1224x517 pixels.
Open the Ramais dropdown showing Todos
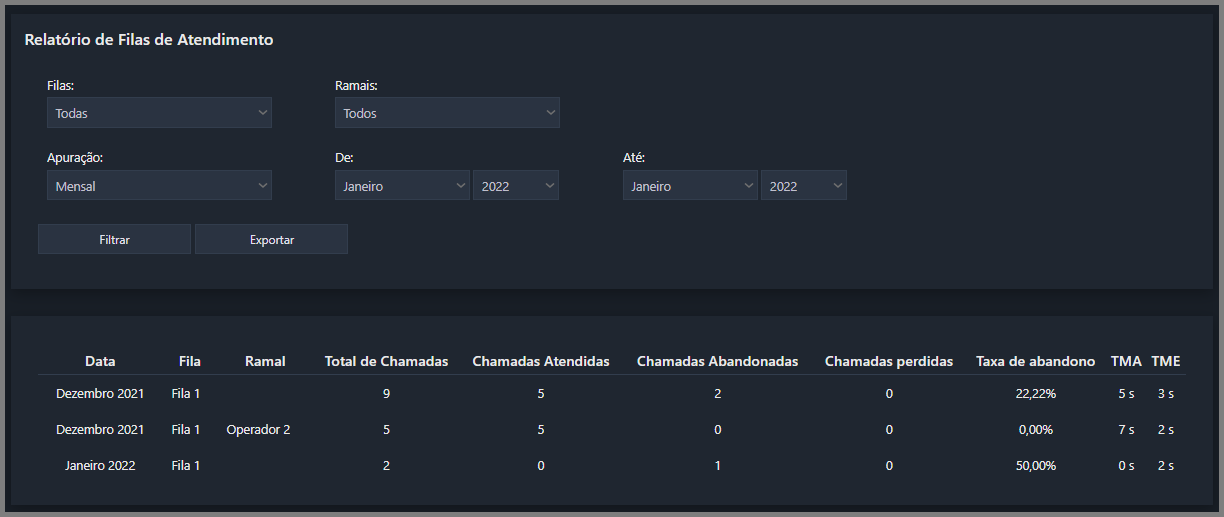click(x=447, y=113)
